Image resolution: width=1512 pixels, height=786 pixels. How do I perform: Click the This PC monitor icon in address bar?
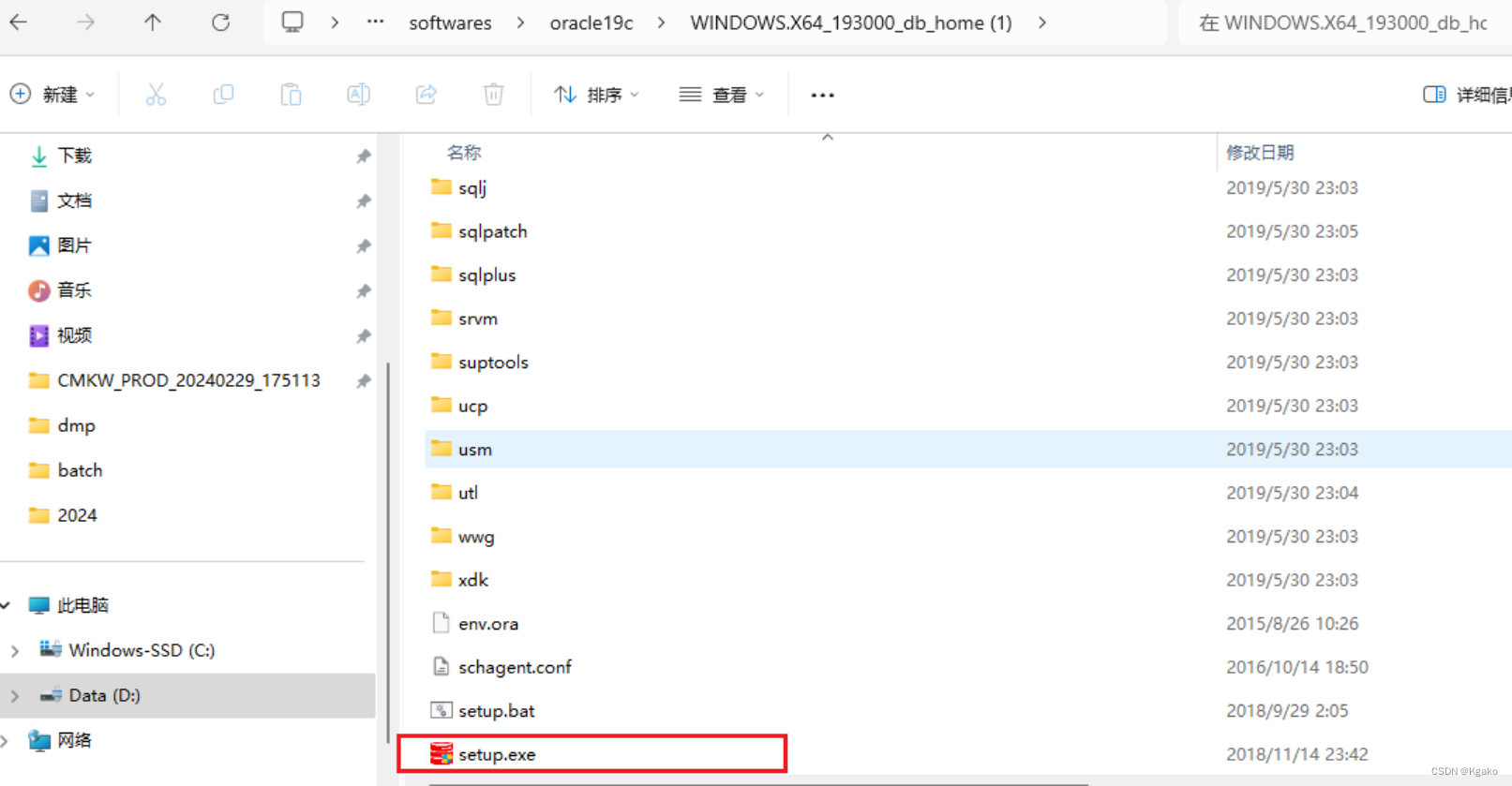click(x=292, y=22)
